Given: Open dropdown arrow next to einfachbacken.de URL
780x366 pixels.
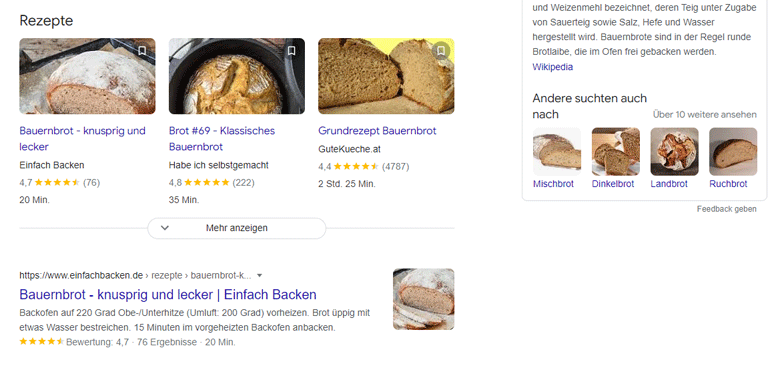Looking at the screenshot, I should (259, 275).
